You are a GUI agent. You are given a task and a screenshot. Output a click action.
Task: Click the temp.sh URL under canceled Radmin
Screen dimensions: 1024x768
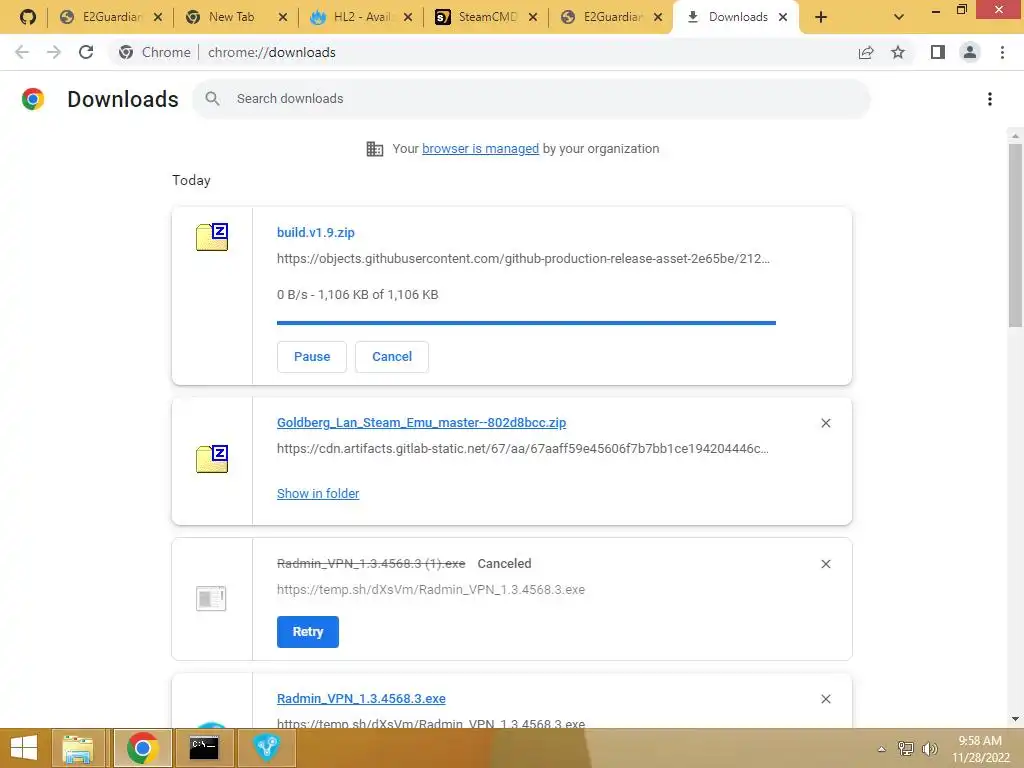tap(431, 590)
